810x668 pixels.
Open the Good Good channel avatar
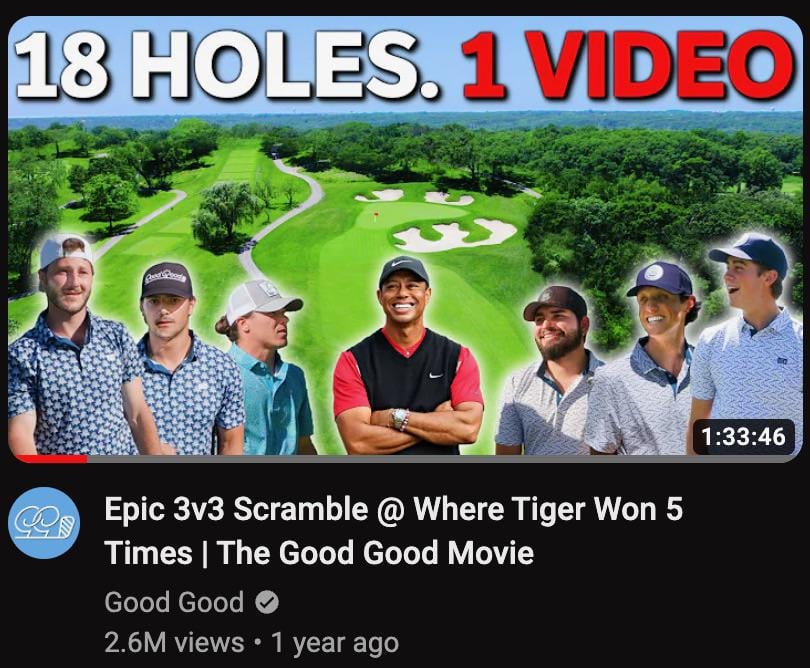[44, 523]
